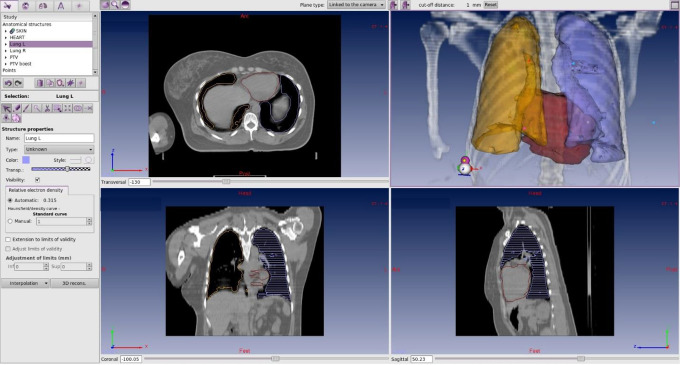Toggle the Visibility checkbox
Viewport: 680px width, 365px height.
37,179
